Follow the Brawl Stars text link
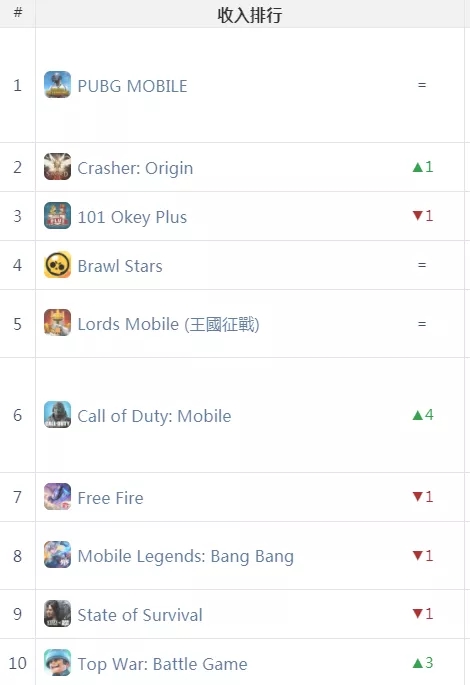Screen dimensions: 470x685 click(x=120, y=266)
